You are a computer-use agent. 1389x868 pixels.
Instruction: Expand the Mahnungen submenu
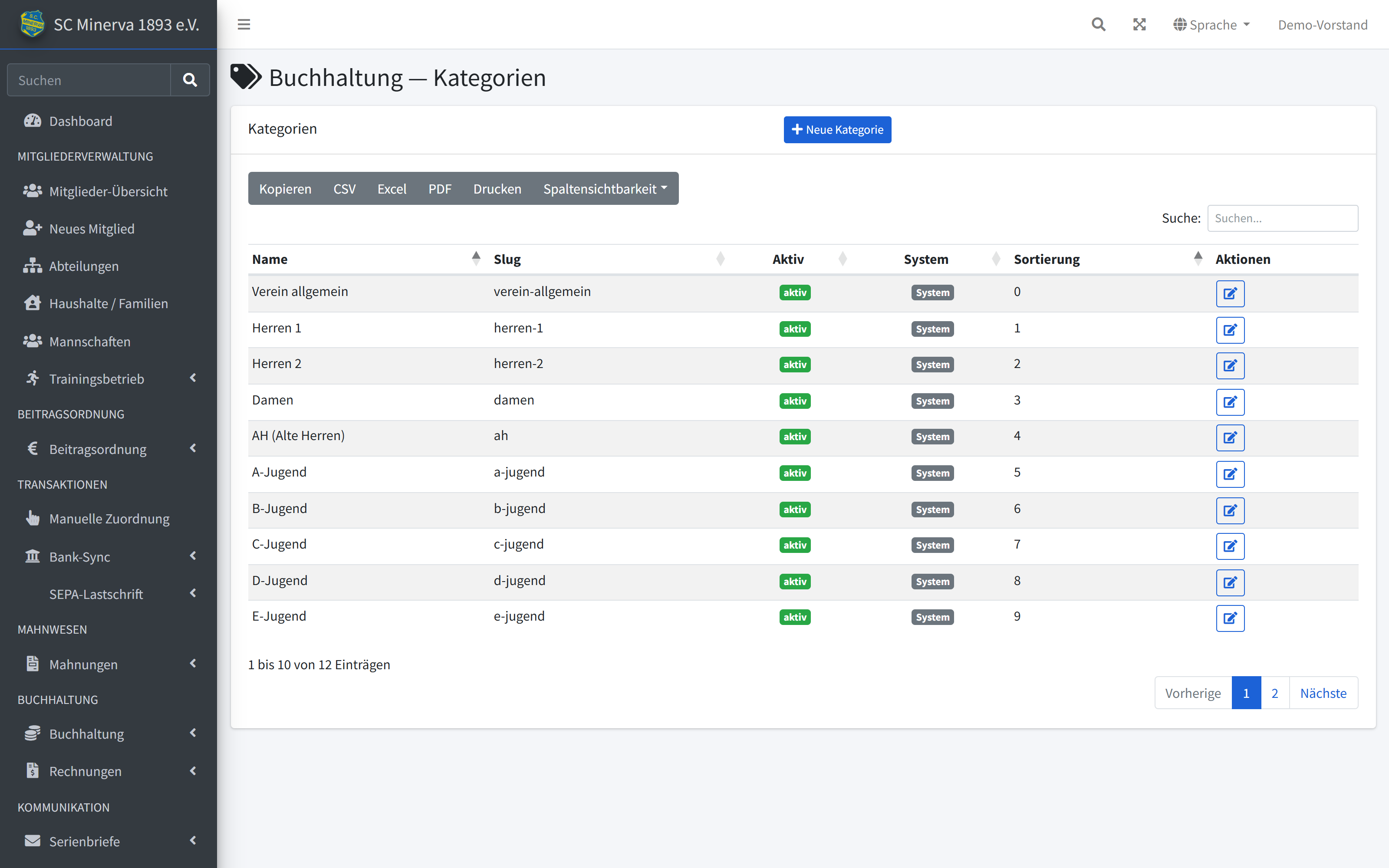click(109, 664)
